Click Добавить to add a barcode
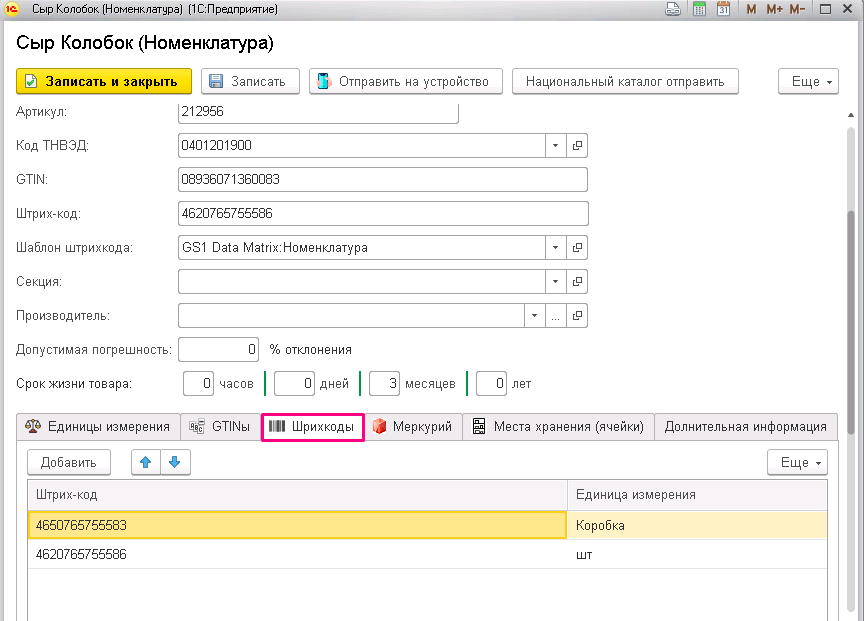 (x=69, y=462)
